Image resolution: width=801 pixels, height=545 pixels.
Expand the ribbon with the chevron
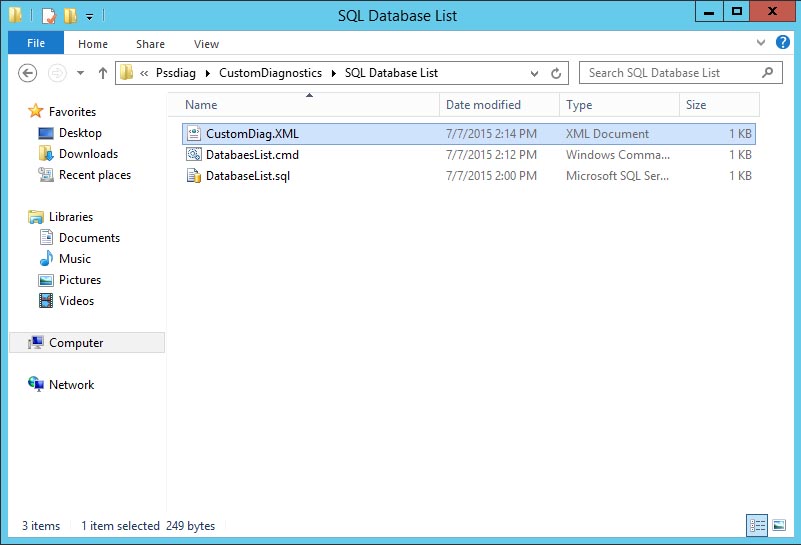pyautogui.click(x=761, y=42)
